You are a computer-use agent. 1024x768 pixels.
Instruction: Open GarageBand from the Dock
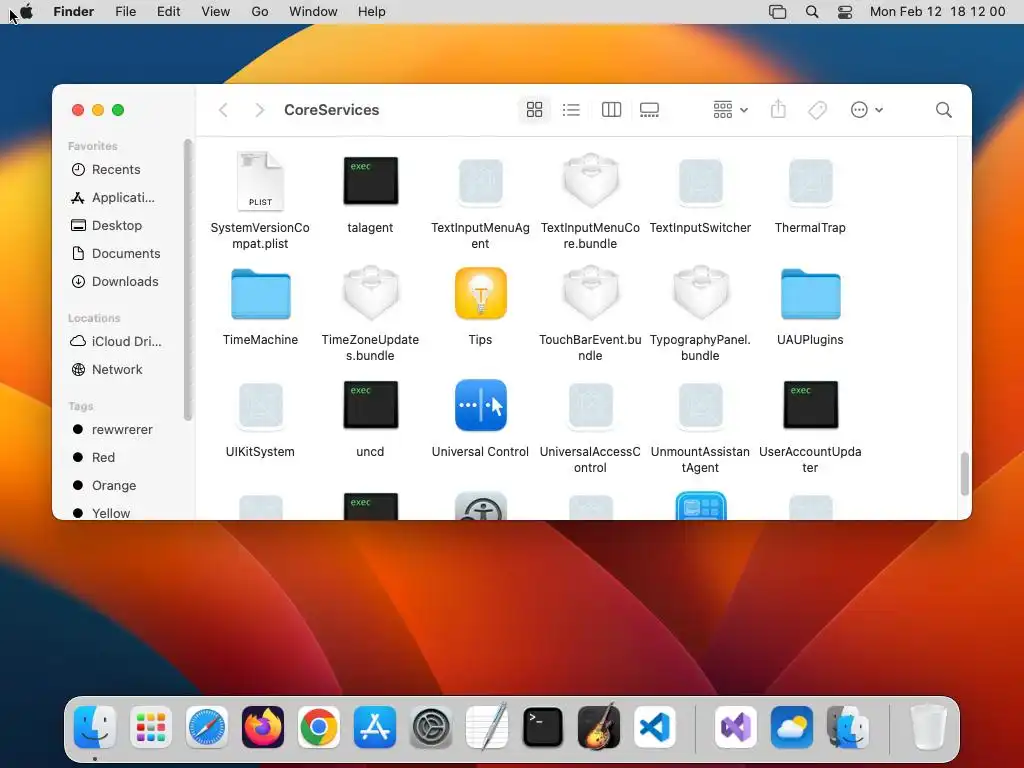coord(599,726)
